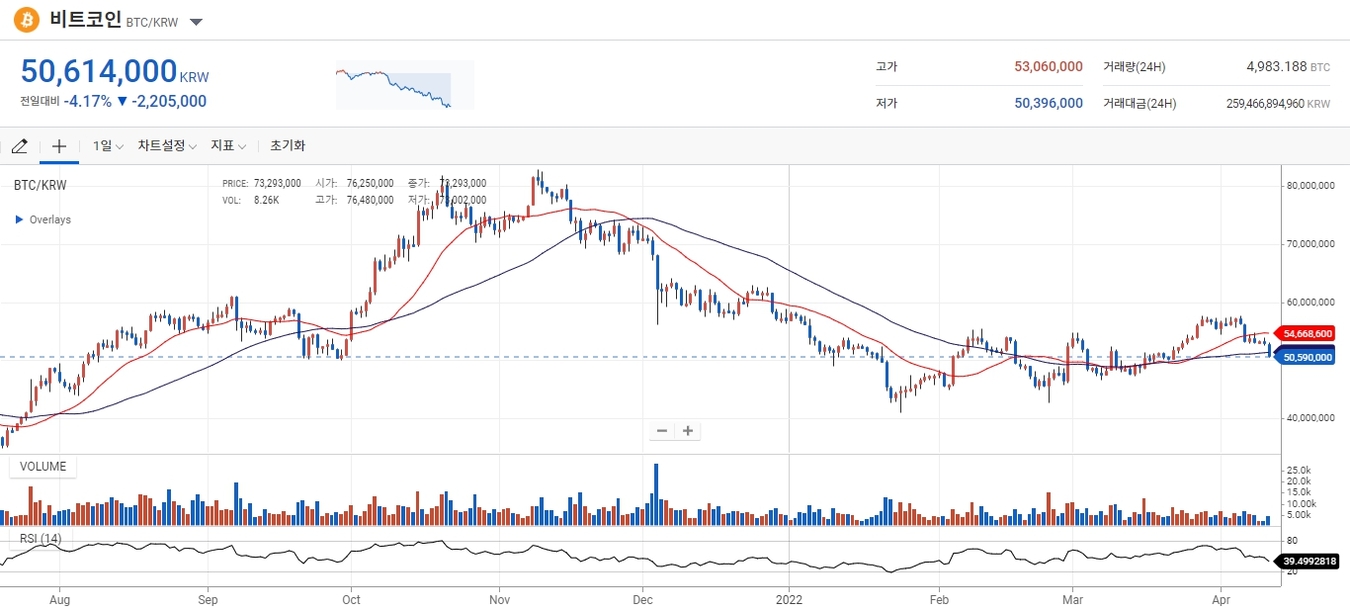Click the chevron beside 지표
This screenshot has width=1350, height=610.
click(243, 145)
